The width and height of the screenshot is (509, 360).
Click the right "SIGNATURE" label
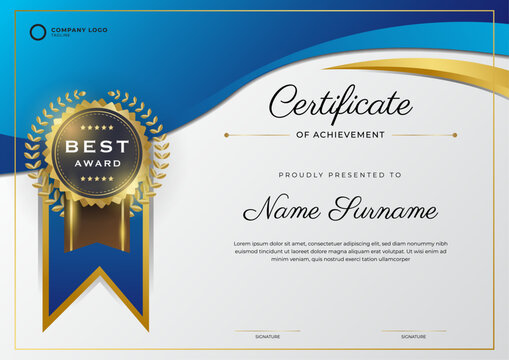413,337
